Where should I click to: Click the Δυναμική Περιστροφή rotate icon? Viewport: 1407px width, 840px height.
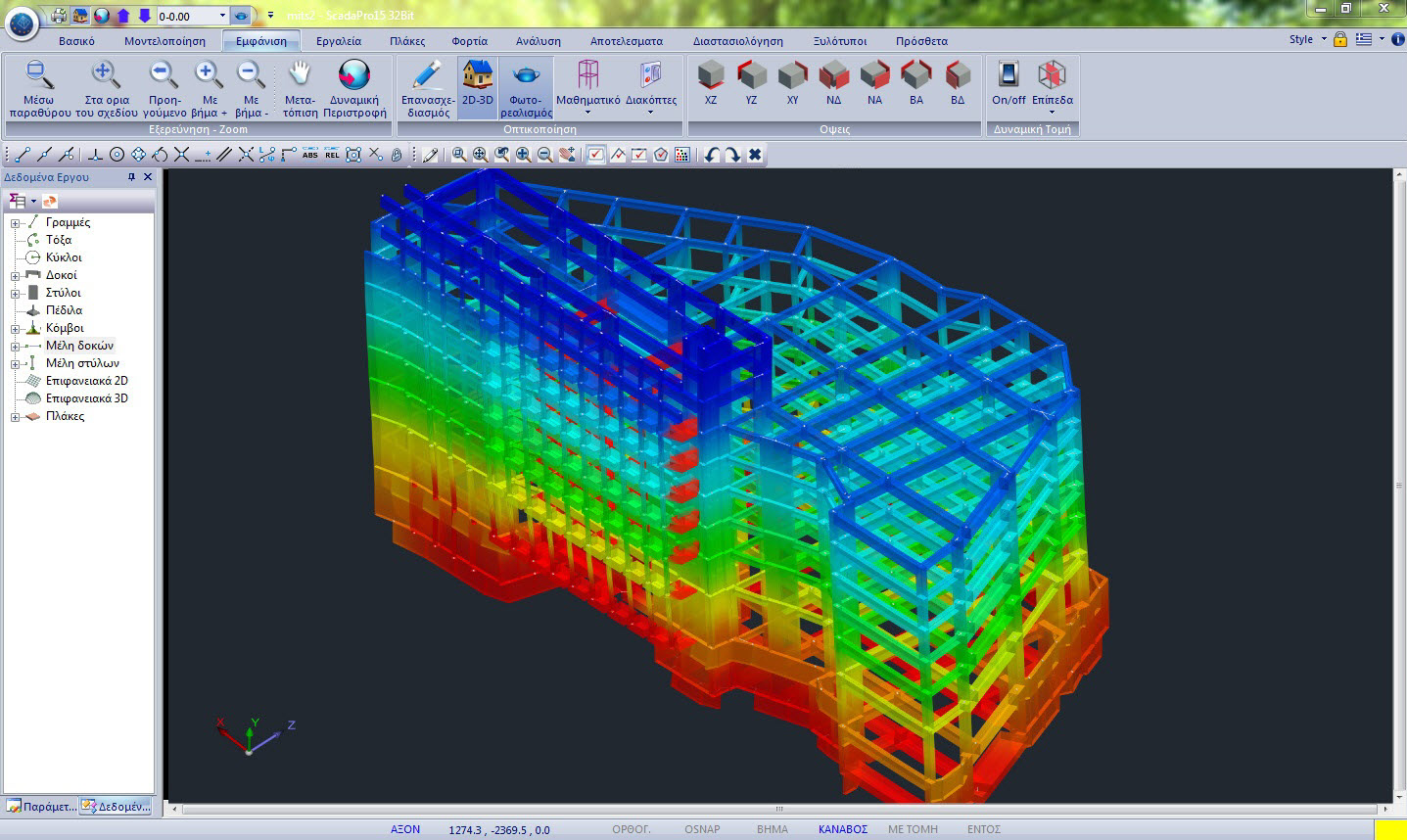click(x=353, y=76)
